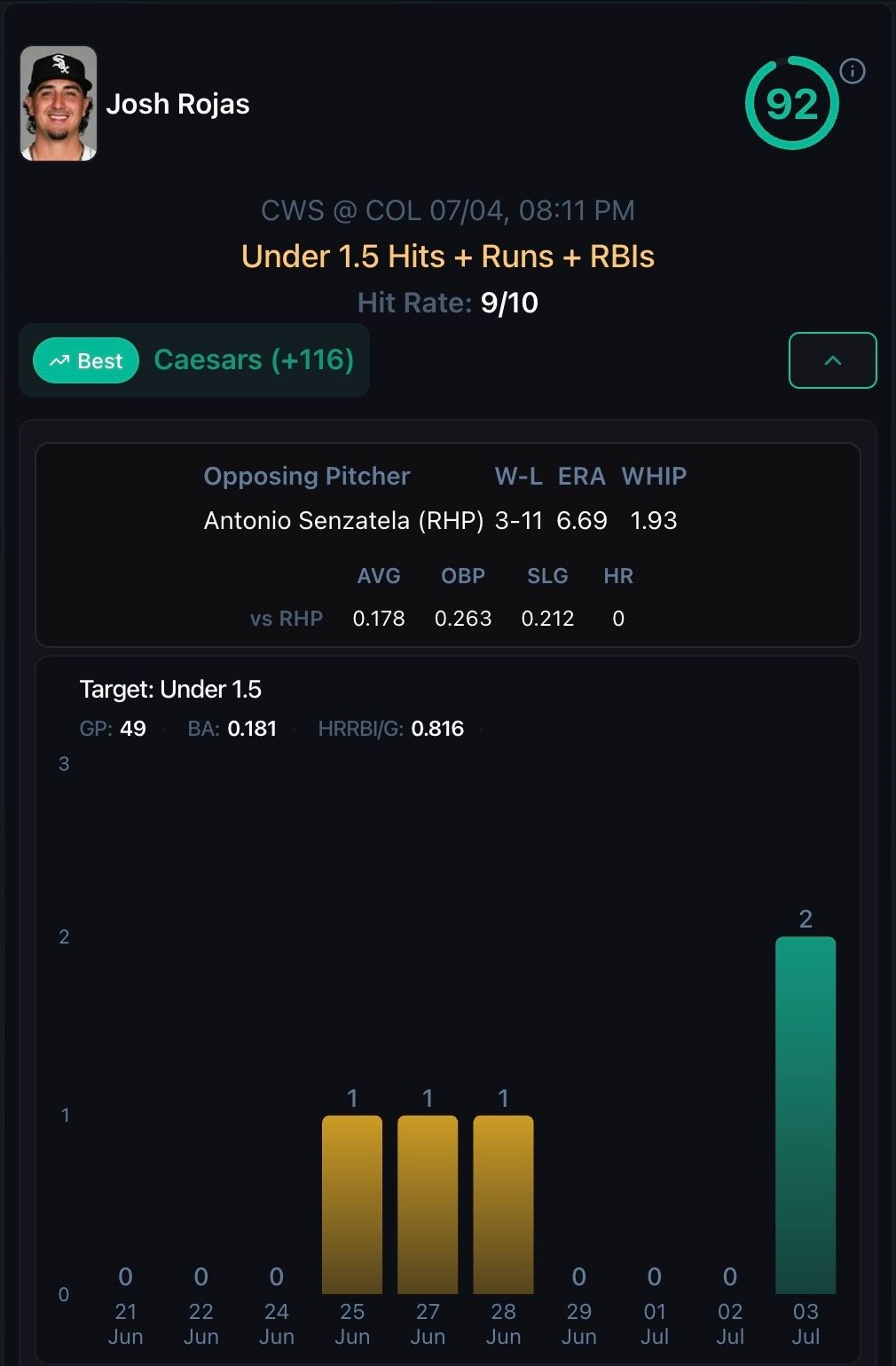
Task: Select Under 1.5 Hits + Runs + RBIs
Action: coord(448,257)
